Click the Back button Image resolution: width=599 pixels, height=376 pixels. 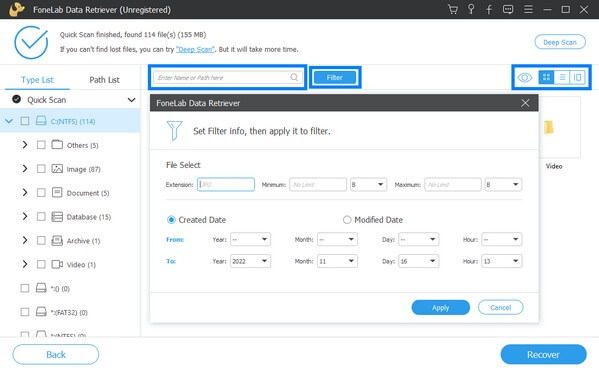56,355
